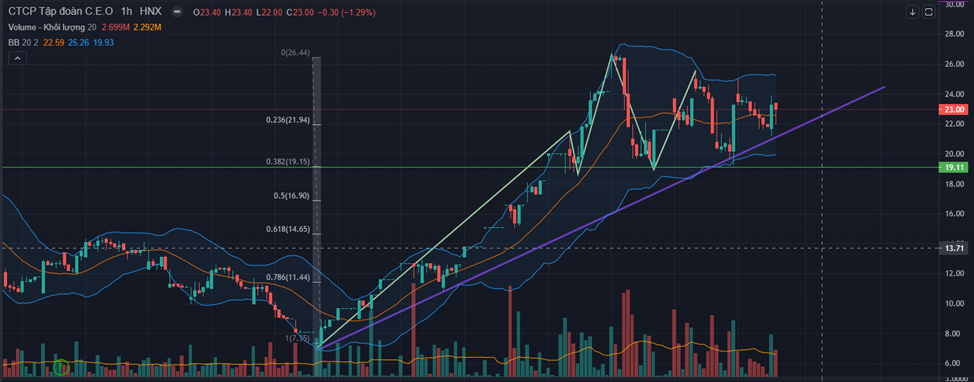The width and height of the screenshot is (974, 382).
Task: Click the open value O23.40
Action: (208, 12)
